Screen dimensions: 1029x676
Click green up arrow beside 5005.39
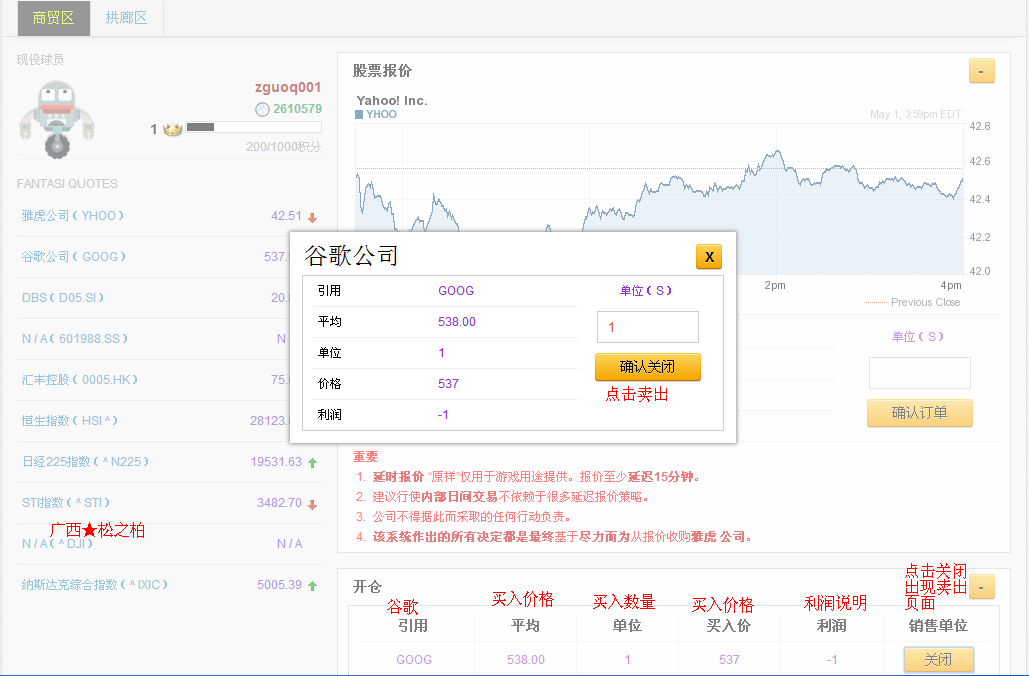312,585
